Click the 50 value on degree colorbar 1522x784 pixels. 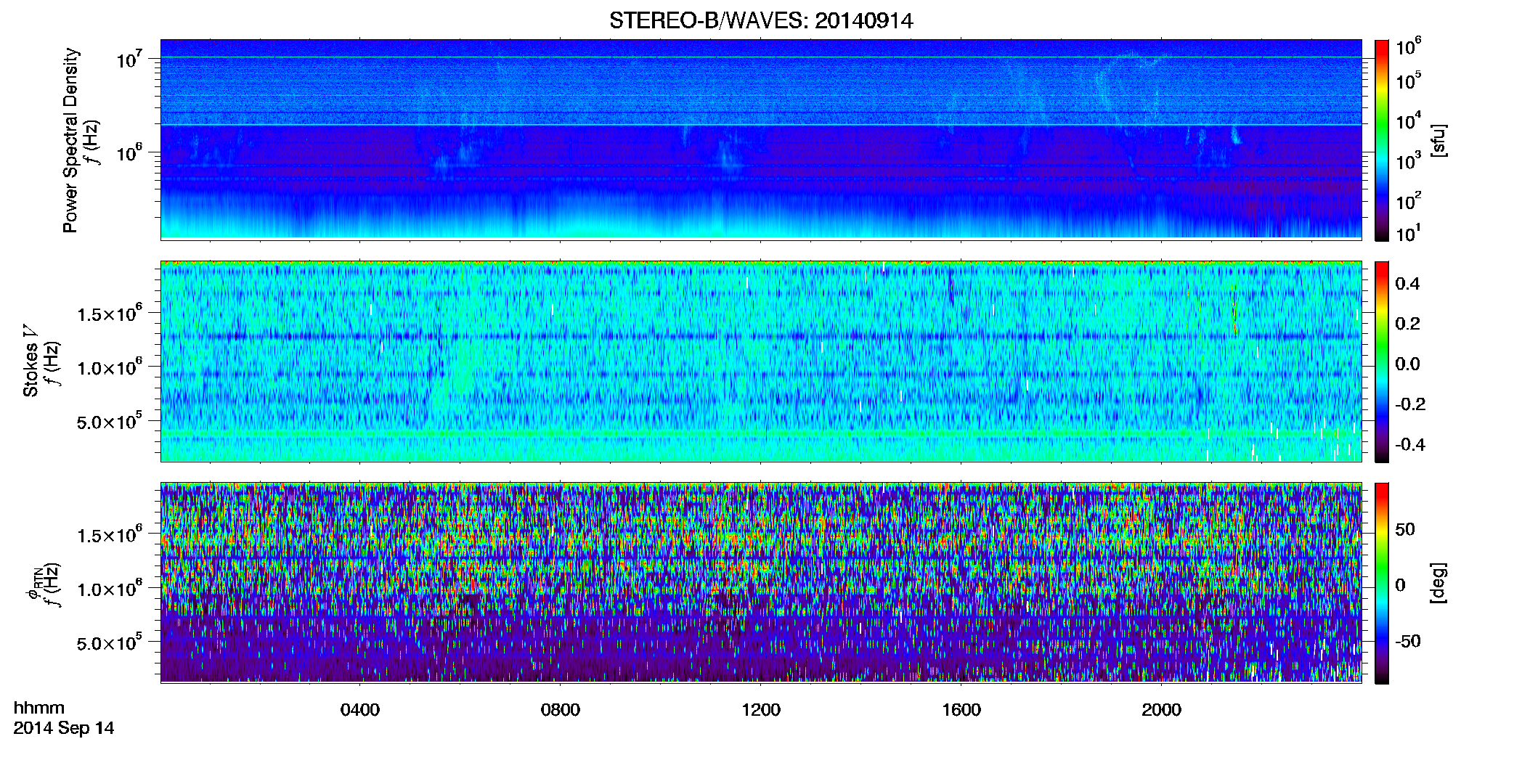tap(1405, 530)
